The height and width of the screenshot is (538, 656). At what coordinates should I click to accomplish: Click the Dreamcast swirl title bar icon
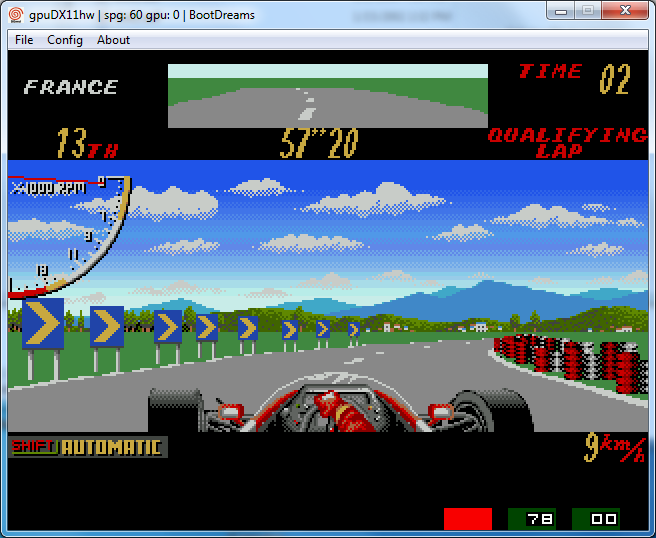pos(16,15)
